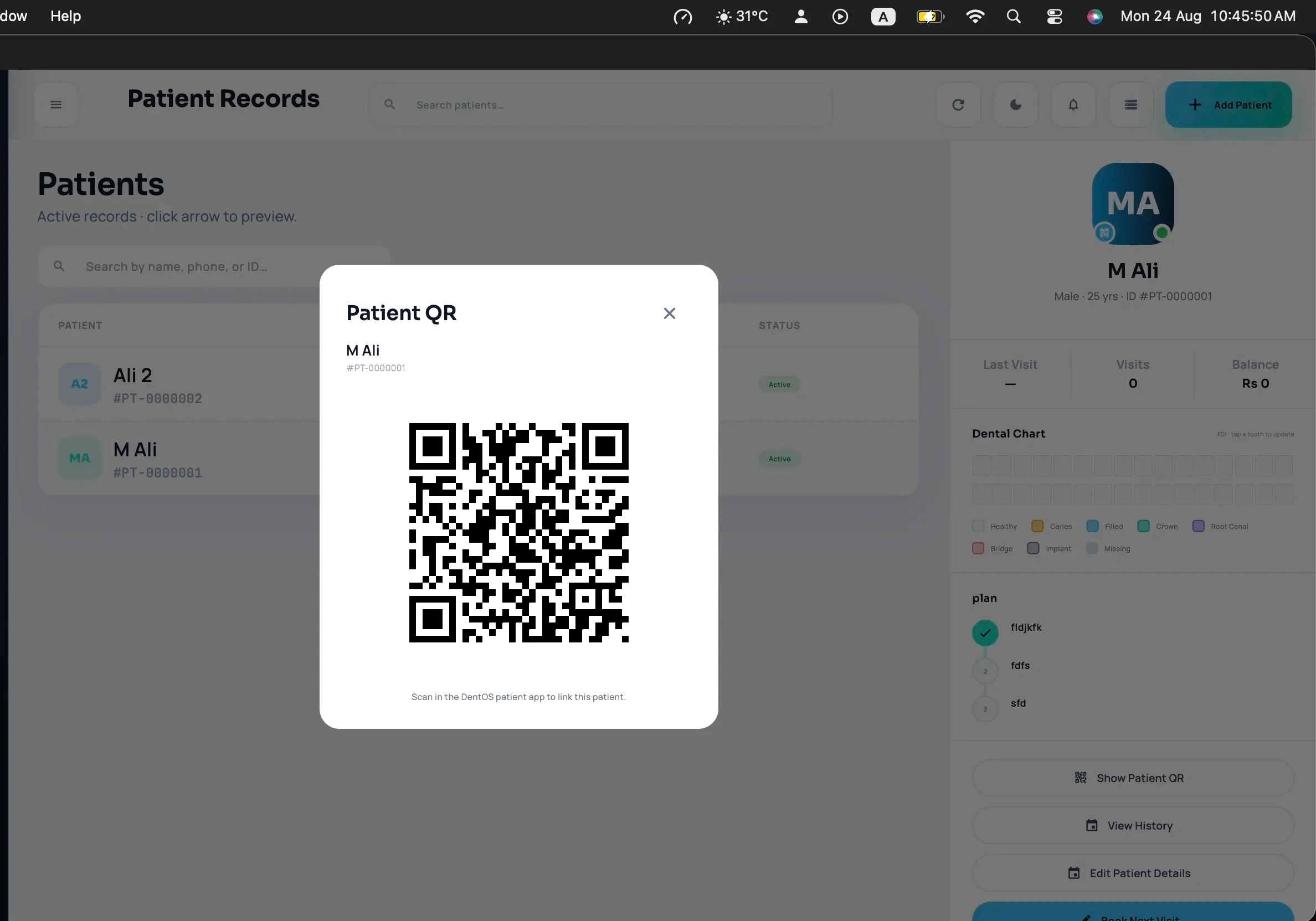Screen dimensions: 1316x921
Task: Click the small QR badge on the profile avatar
Action: [1104, 233]
